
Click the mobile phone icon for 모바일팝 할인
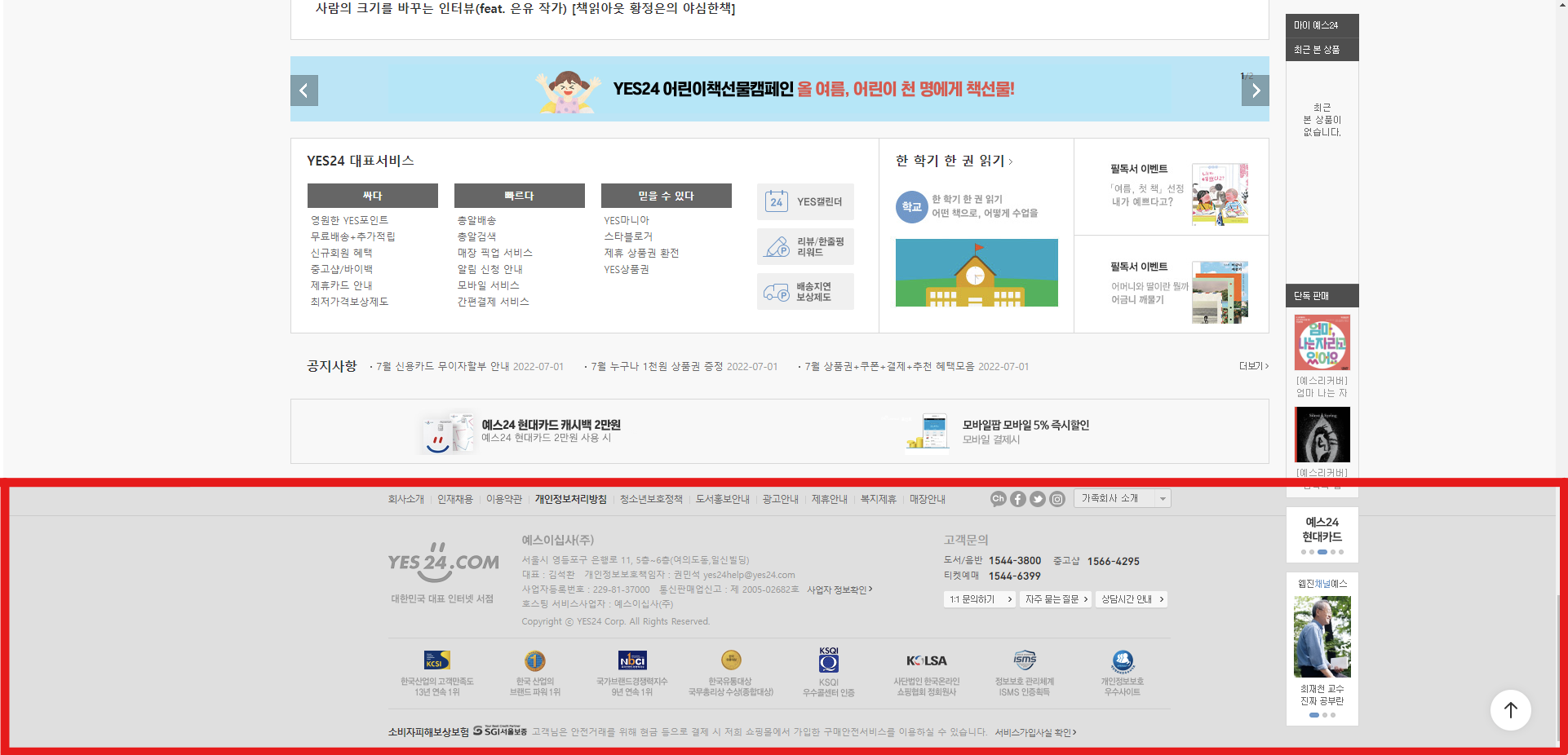928,431
